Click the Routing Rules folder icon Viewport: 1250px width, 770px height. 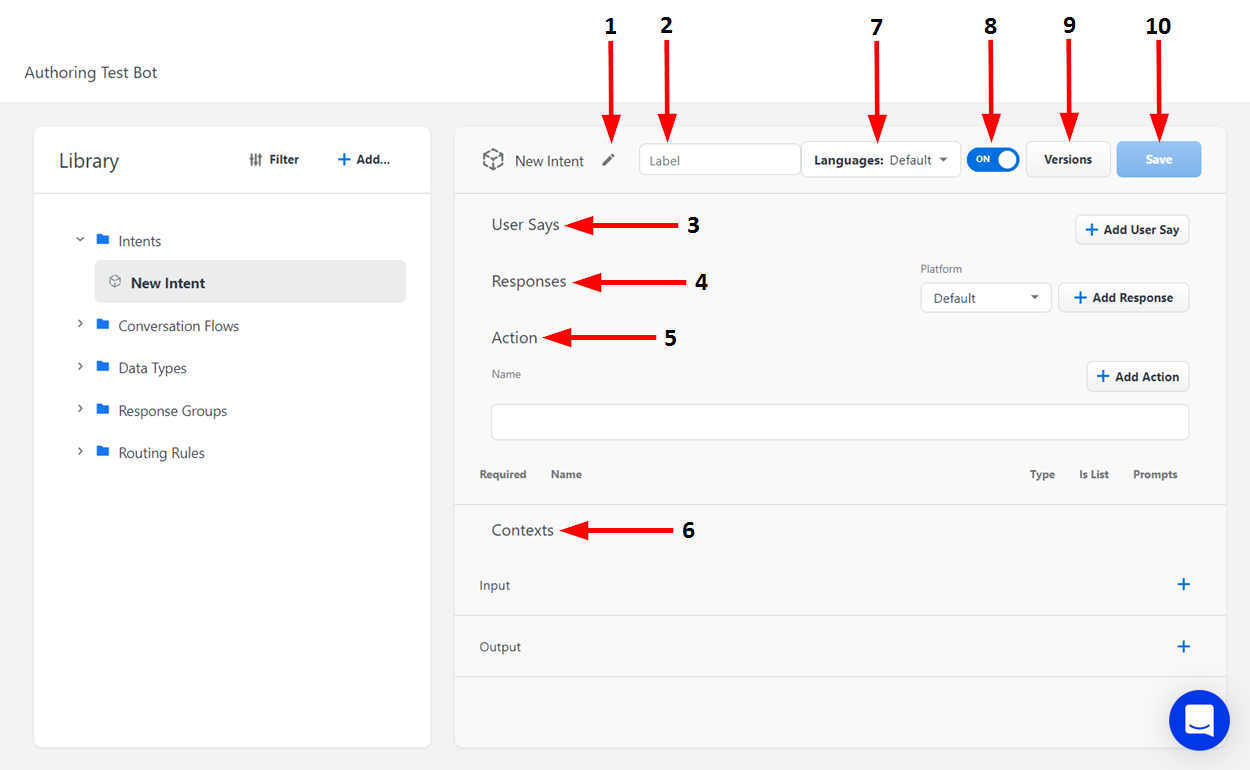[x=102, y=452]
